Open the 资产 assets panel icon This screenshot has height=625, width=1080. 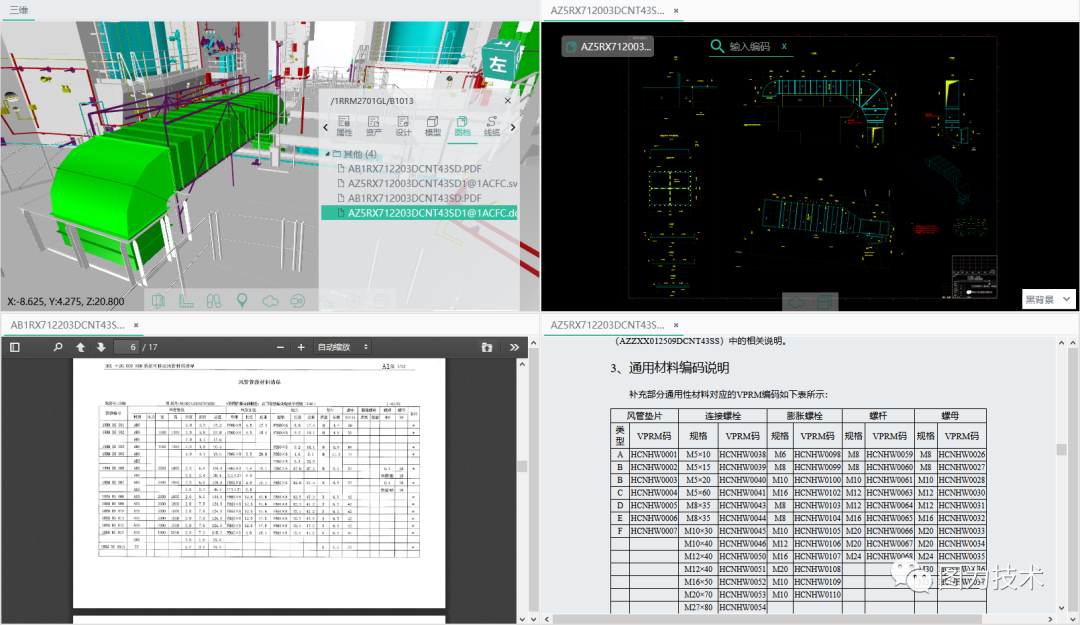[x=373, y=126]
